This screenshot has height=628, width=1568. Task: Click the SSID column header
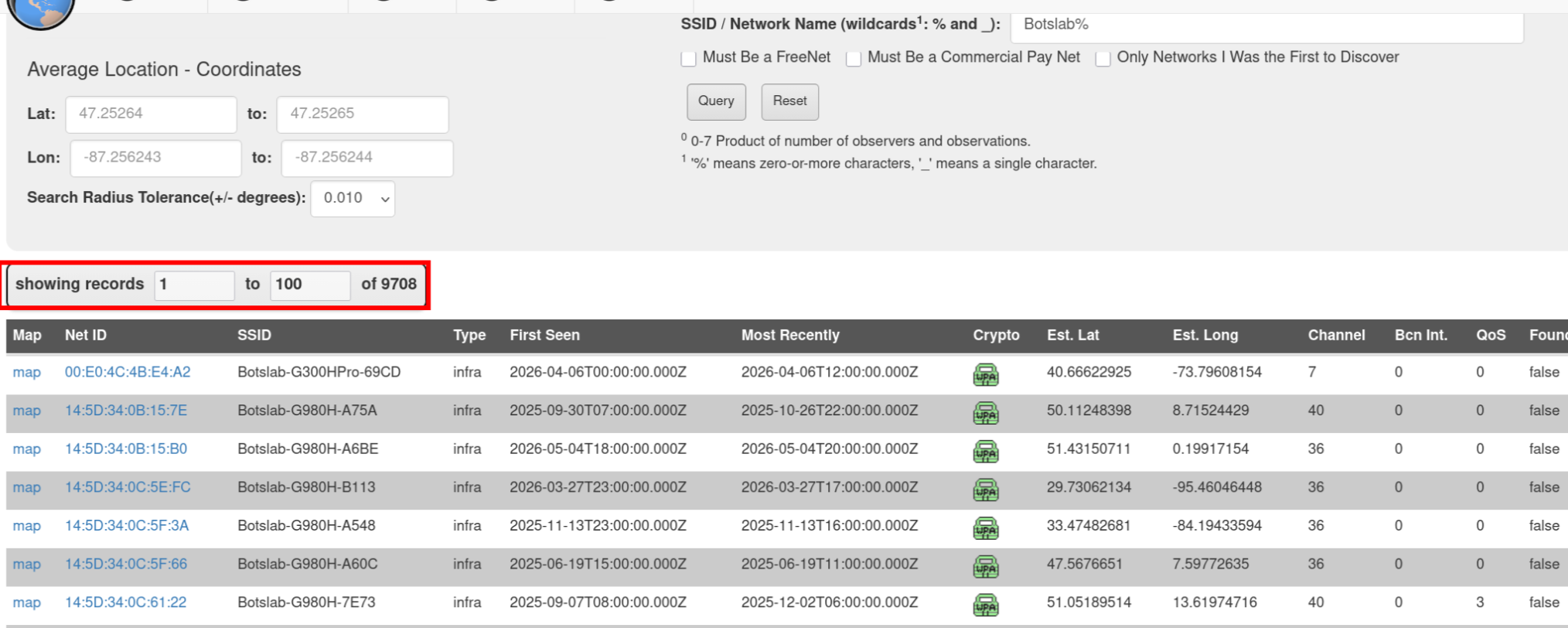254,336
